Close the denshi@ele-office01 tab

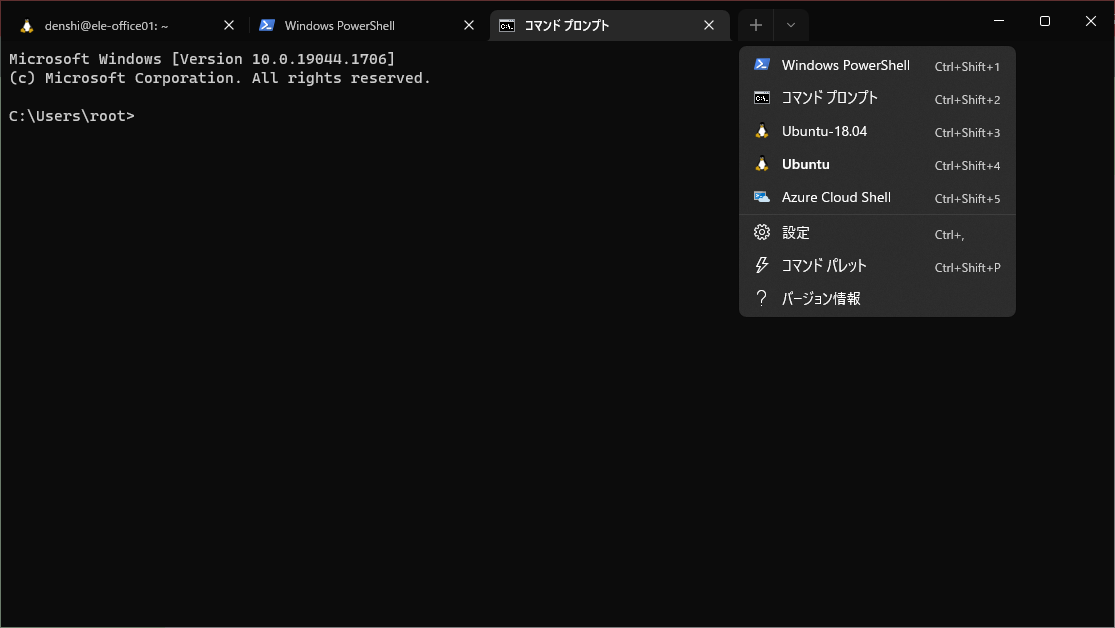pyautogui.click(x=229, y=26)
